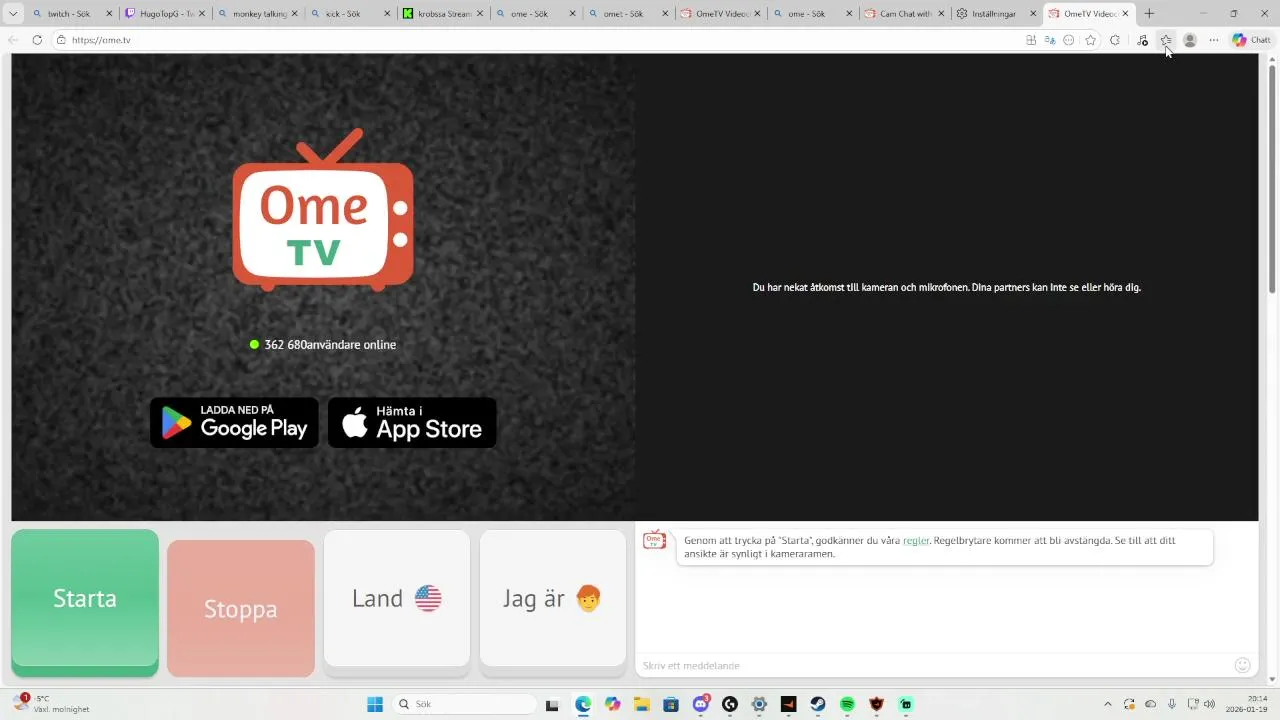Switch to the Inställningar tab

(996, 14)
